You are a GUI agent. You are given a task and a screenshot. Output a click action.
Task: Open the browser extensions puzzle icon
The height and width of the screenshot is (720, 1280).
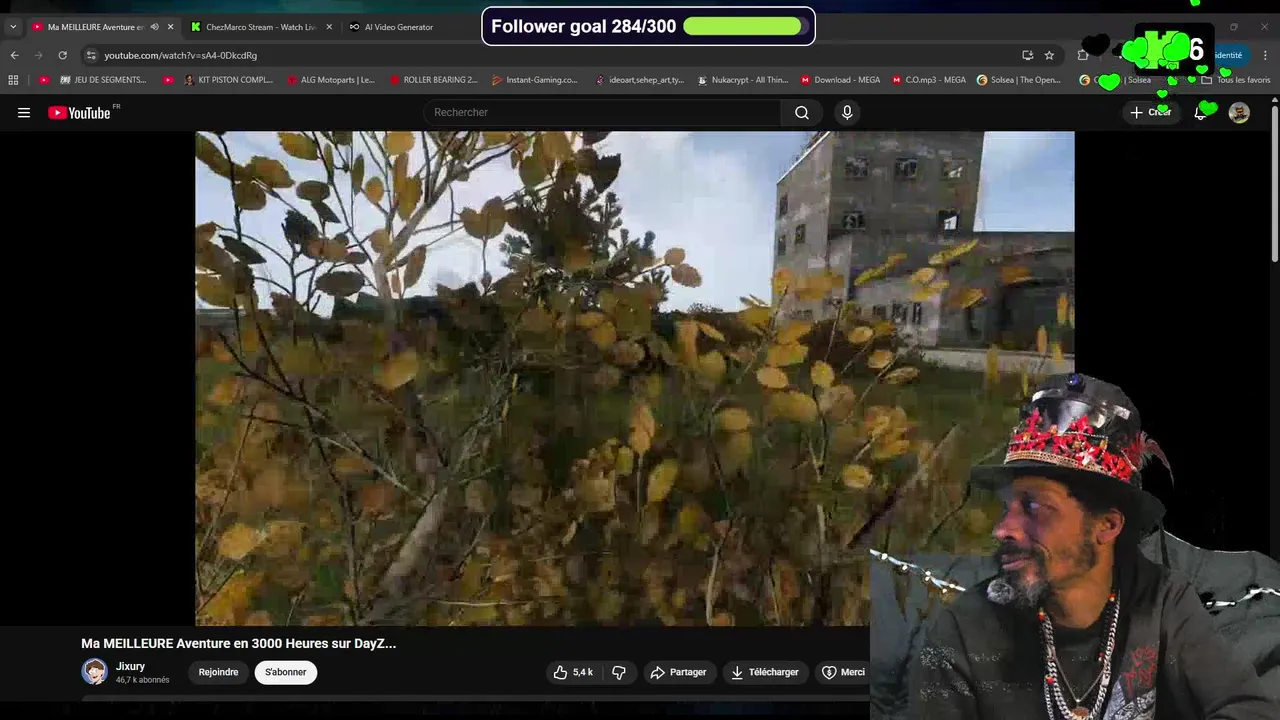pyautogui.click(x=1083, y=55)
